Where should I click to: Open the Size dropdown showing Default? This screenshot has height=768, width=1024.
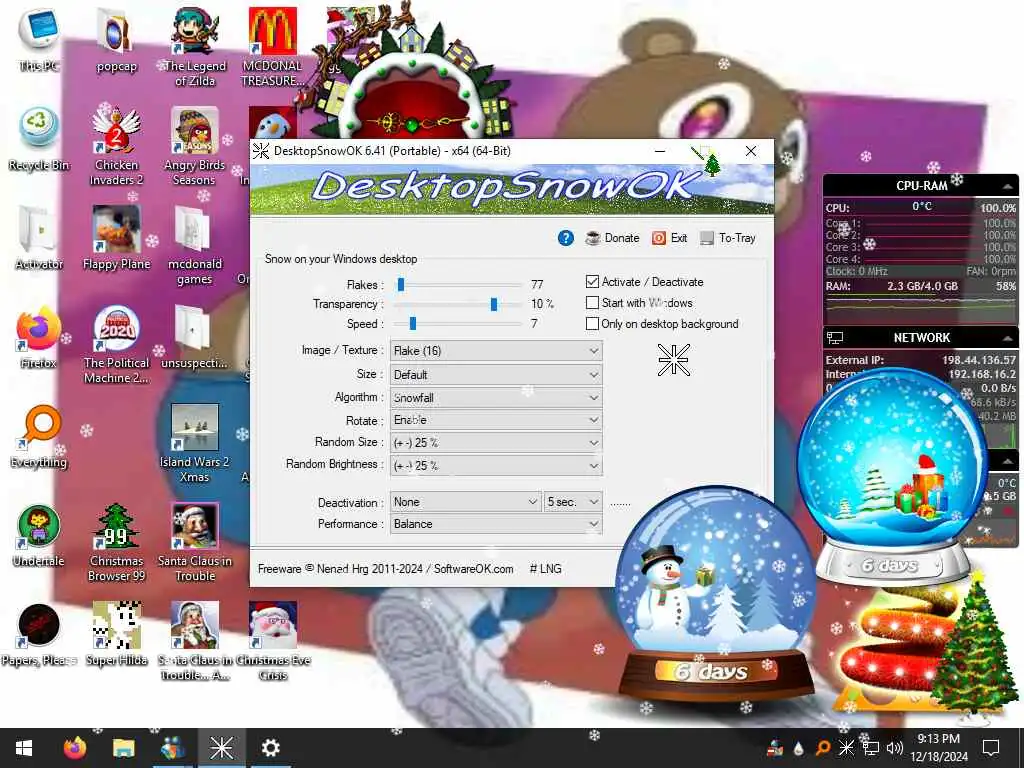pos(496,375)
